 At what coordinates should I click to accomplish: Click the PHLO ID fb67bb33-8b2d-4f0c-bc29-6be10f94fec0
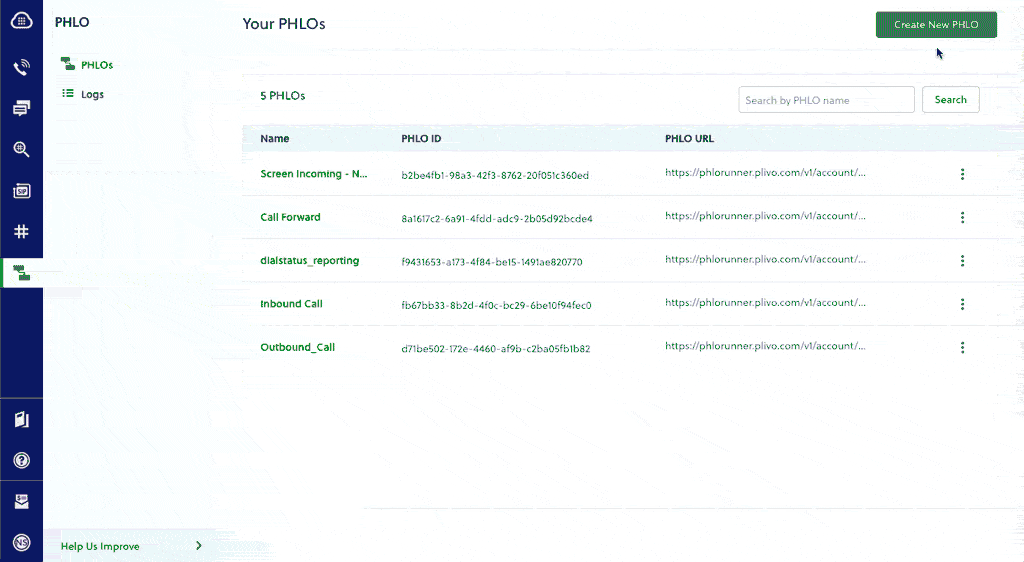496,305
